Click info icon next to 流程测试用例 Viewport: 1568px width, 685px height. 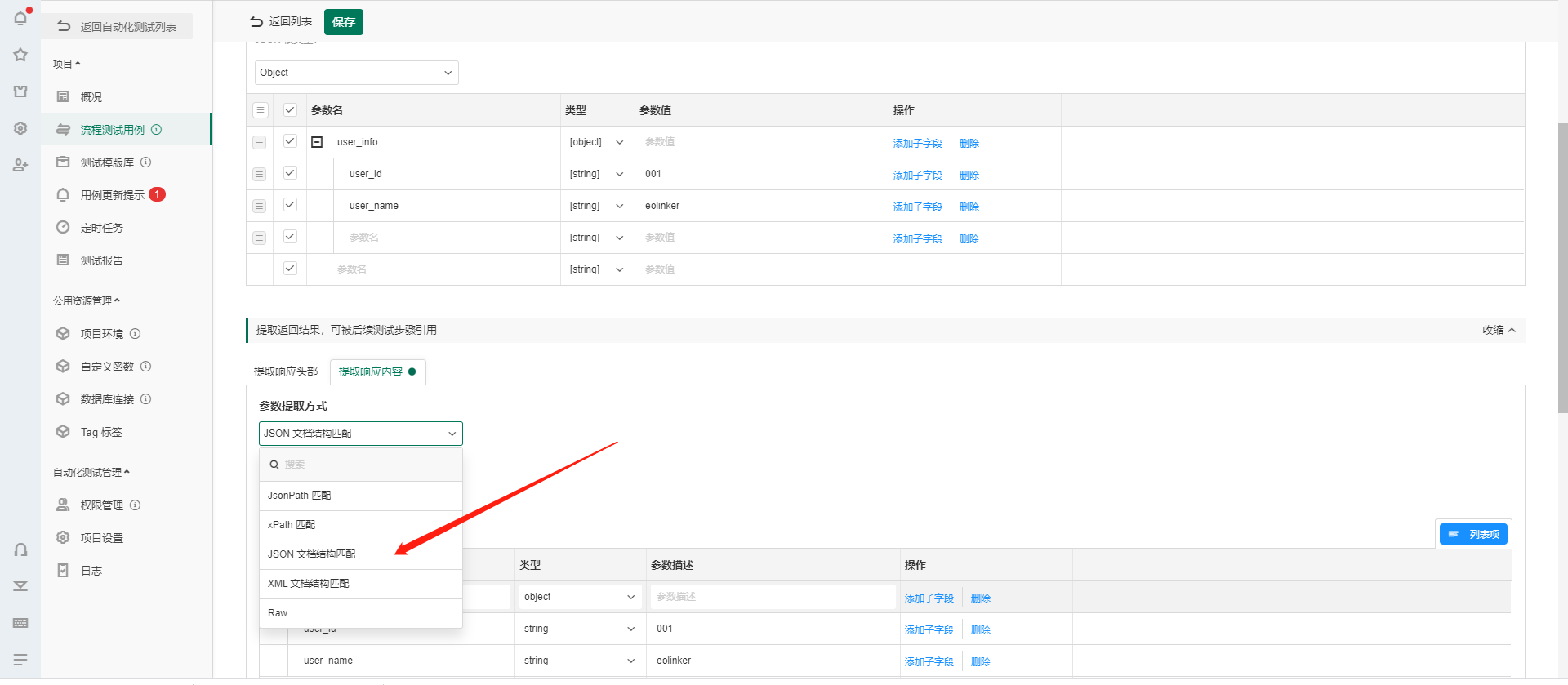click(157, 130)
